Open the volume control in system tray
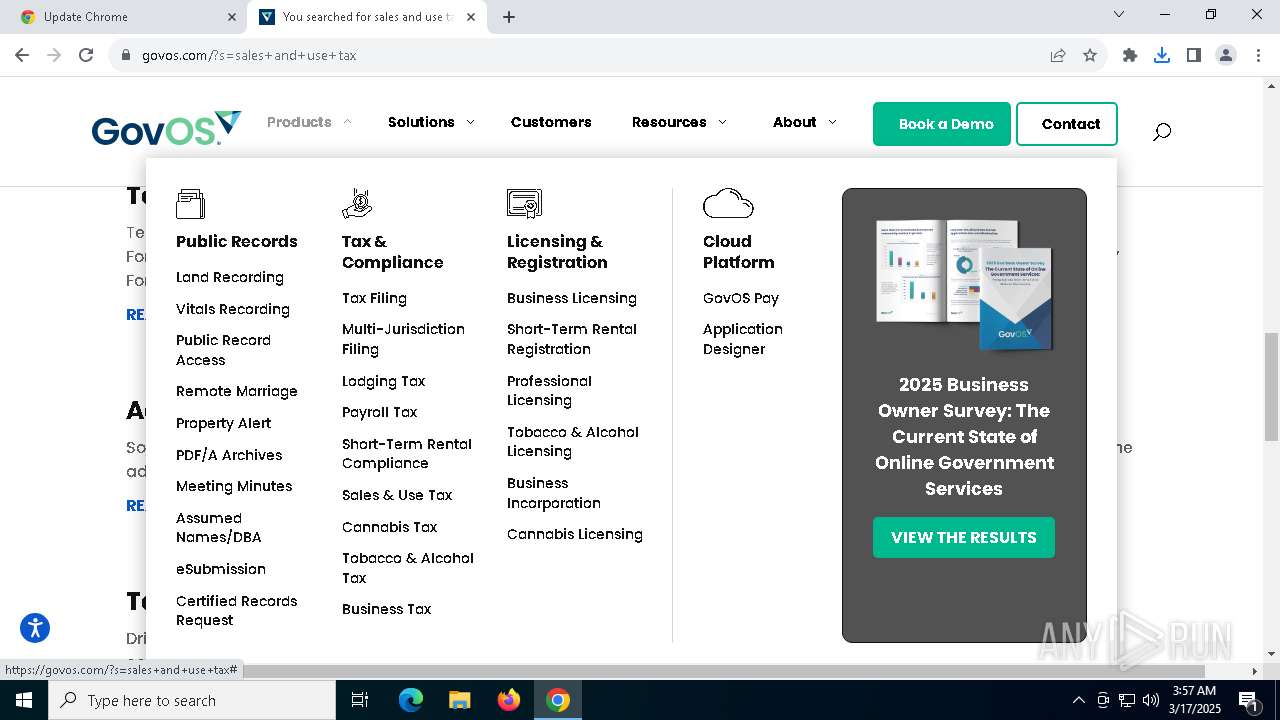Viewport: 1280px width, 720px height. click(x=1151, y=700)
